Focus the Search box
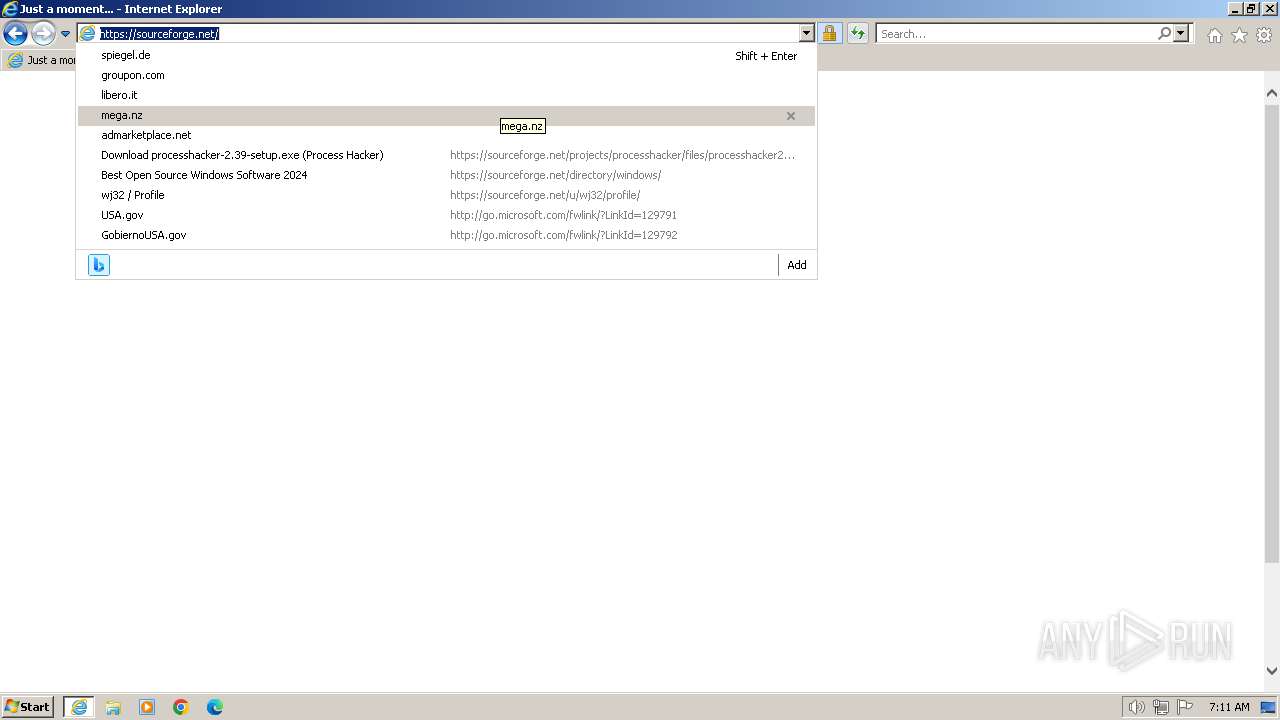The width and height of the screenshot is (1280, 720). tap(1015, 33)
